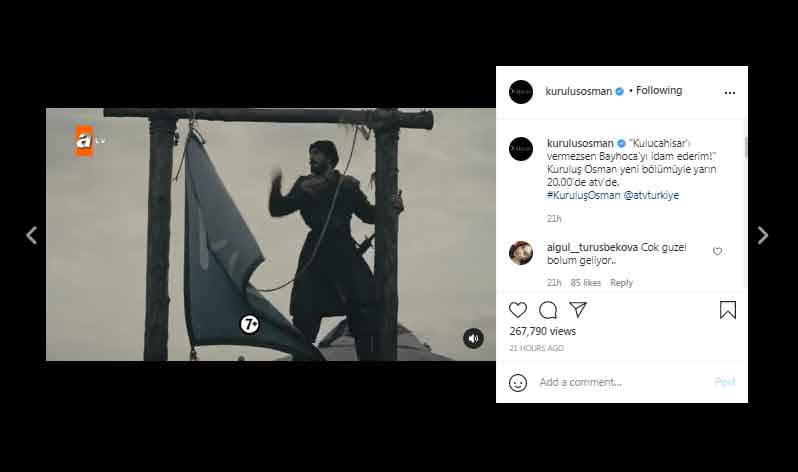The image size is (798, 472).
Task: Reply to aigul__turusbekova's comment
Action: [621, 283]
